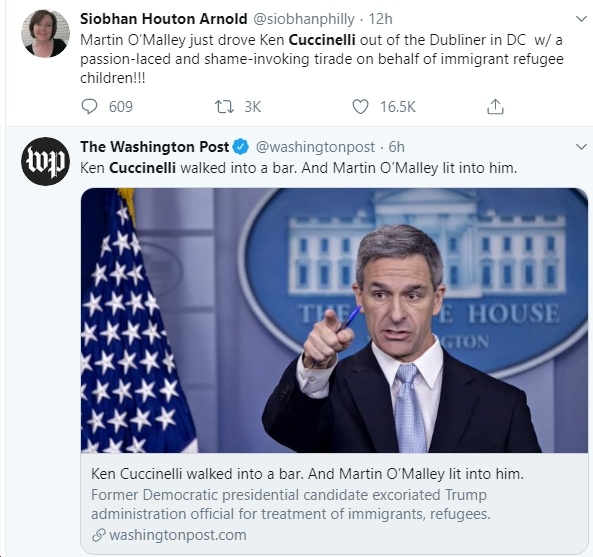The image size is (593, 557).
Task: Like Siobhan's tweet with heart icon
Action: 360,107
